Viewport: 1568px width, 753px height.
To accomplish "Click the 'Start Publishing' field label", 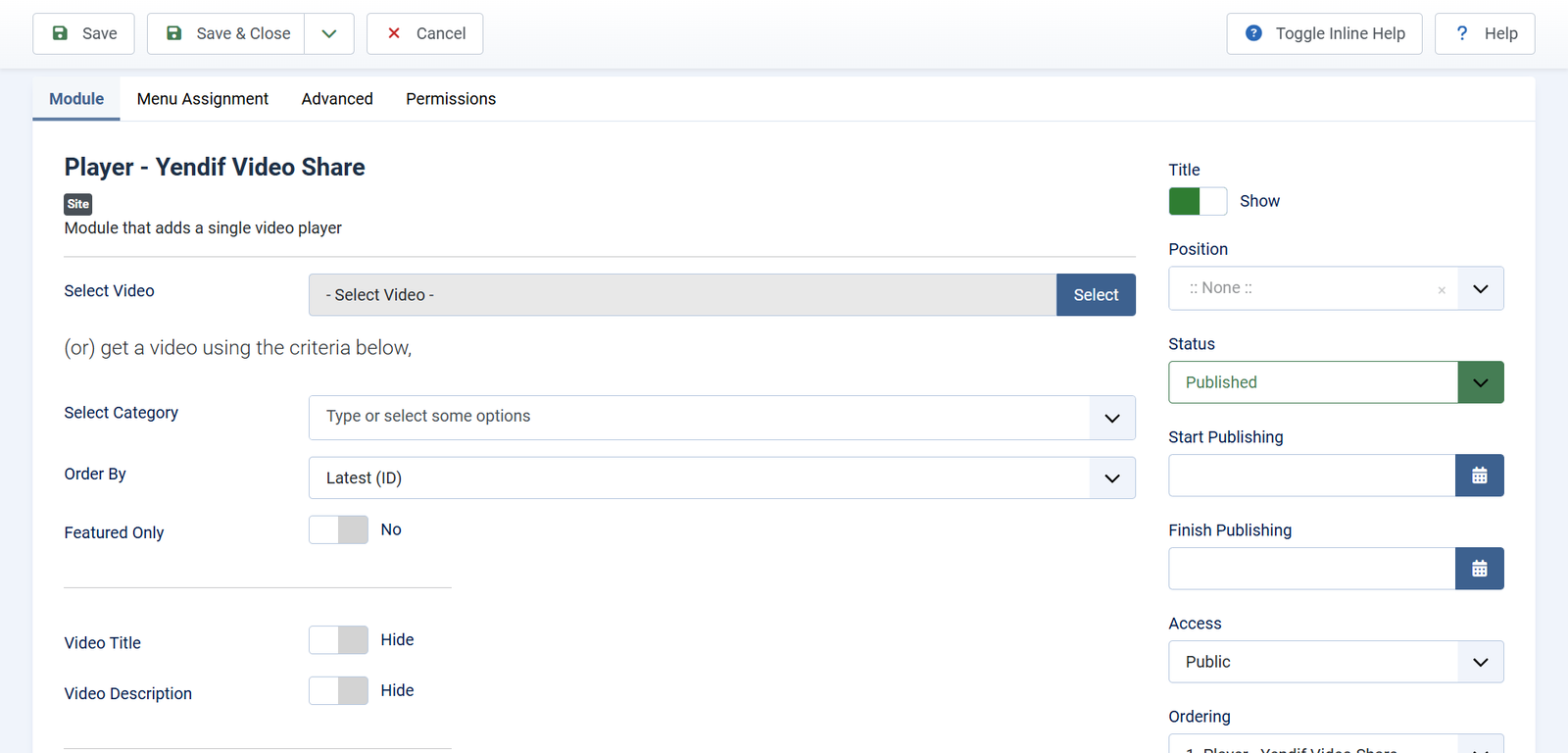I will point(1226,437).
